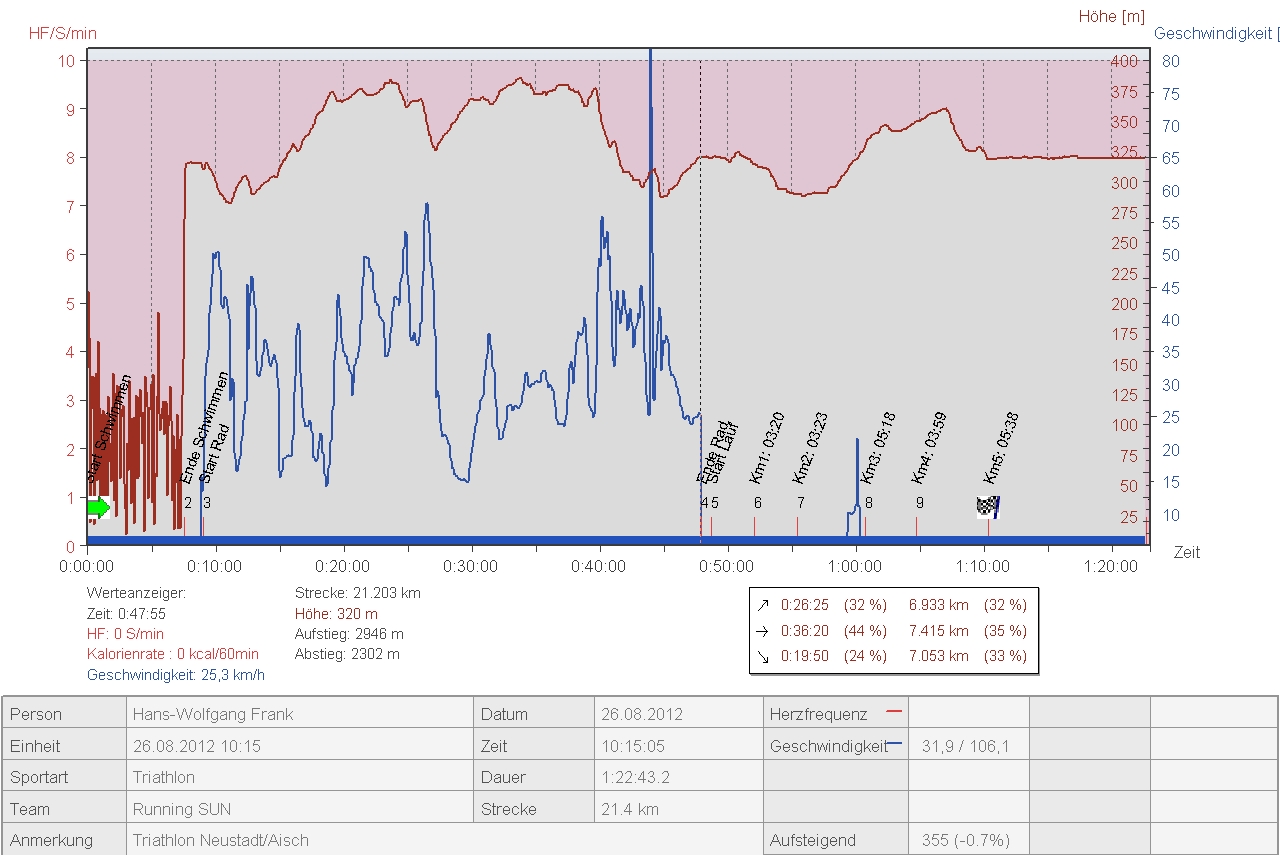Screen dimensions: 1280x855
Task: Select the Sportart value Triathlon
Action: coord(164,777)
